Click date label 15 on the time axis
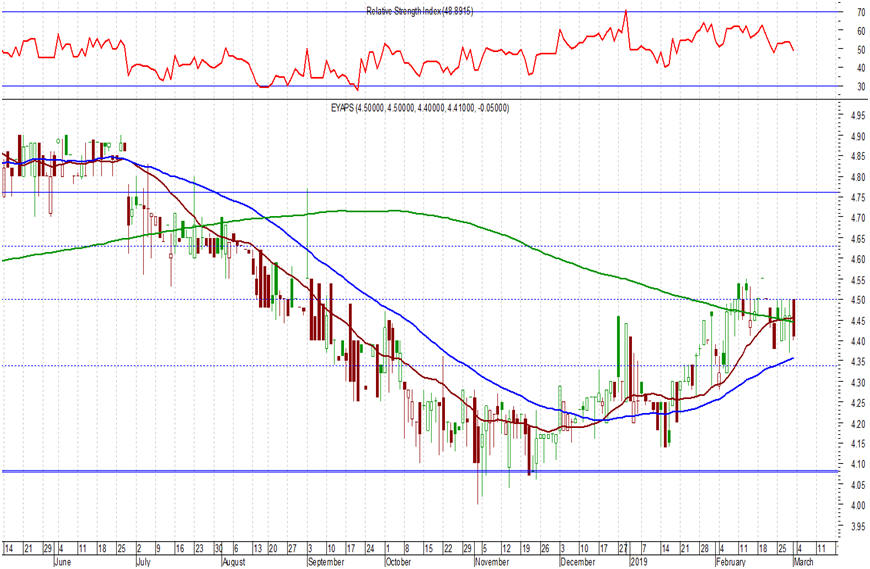Viewport: 870px width, 569px height. (428, 548)
